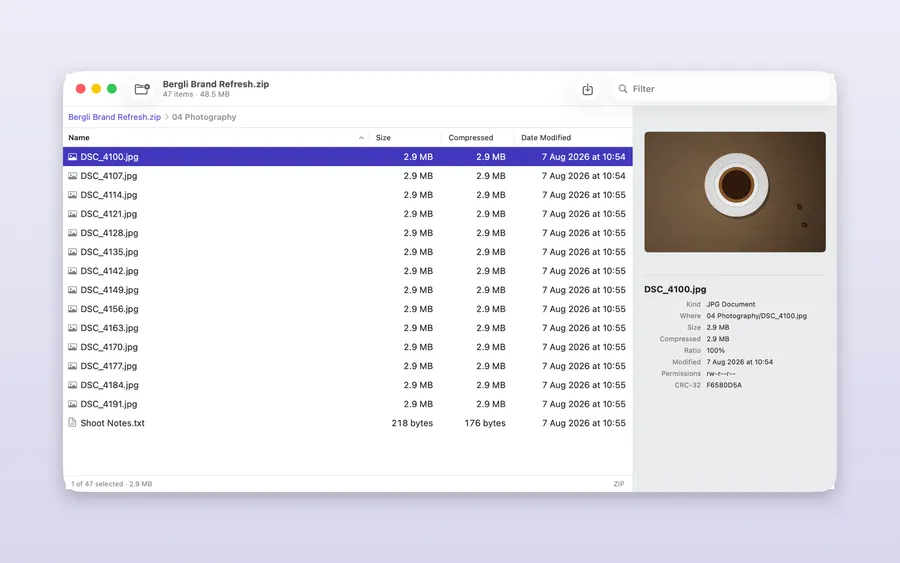Select file DSC_4100.jpg
Image resolution: width=900 pixels, height=563 pixels.
[x=348, y=157]
